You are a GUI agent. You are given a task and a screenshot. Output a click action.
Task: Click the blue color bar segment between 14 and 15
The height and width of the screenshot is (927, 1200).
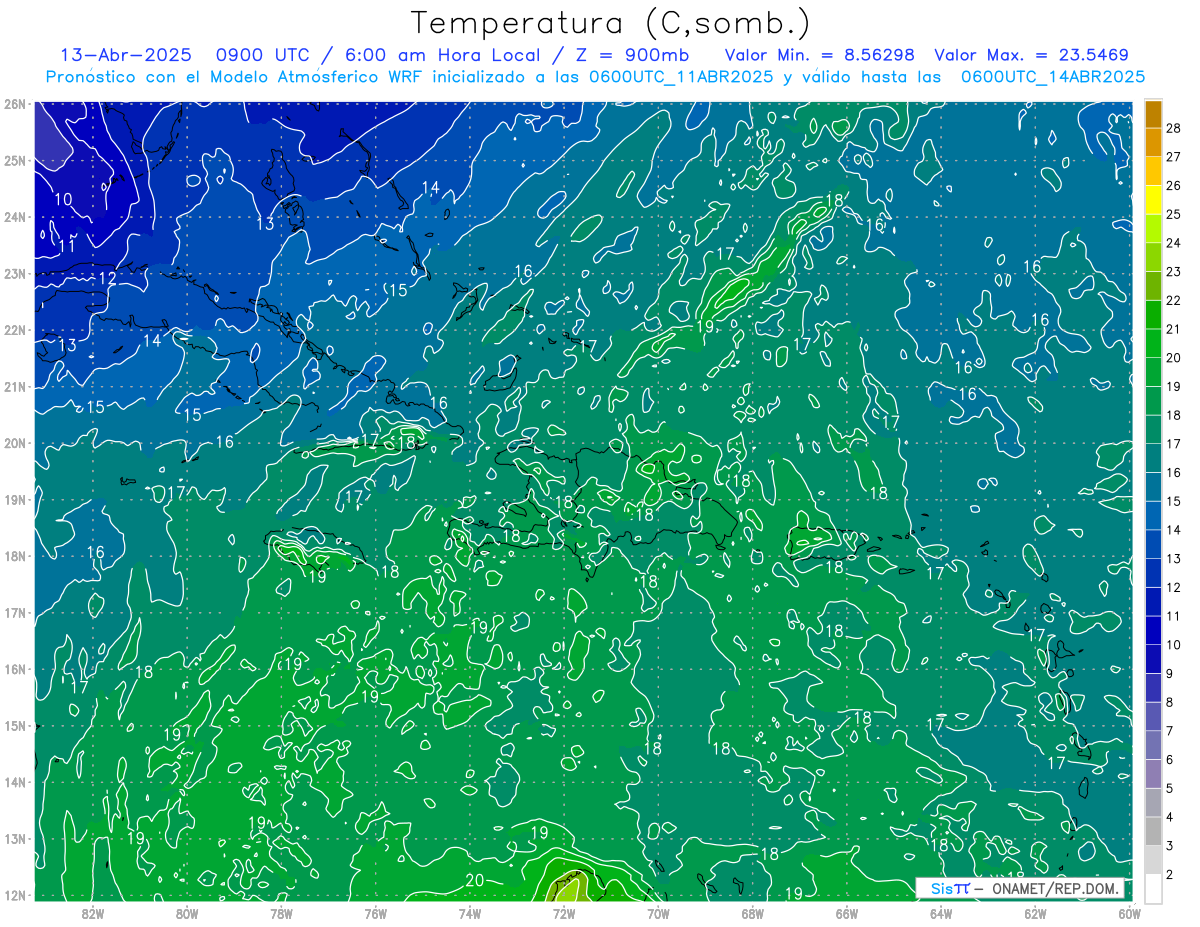click(1153, 515)
